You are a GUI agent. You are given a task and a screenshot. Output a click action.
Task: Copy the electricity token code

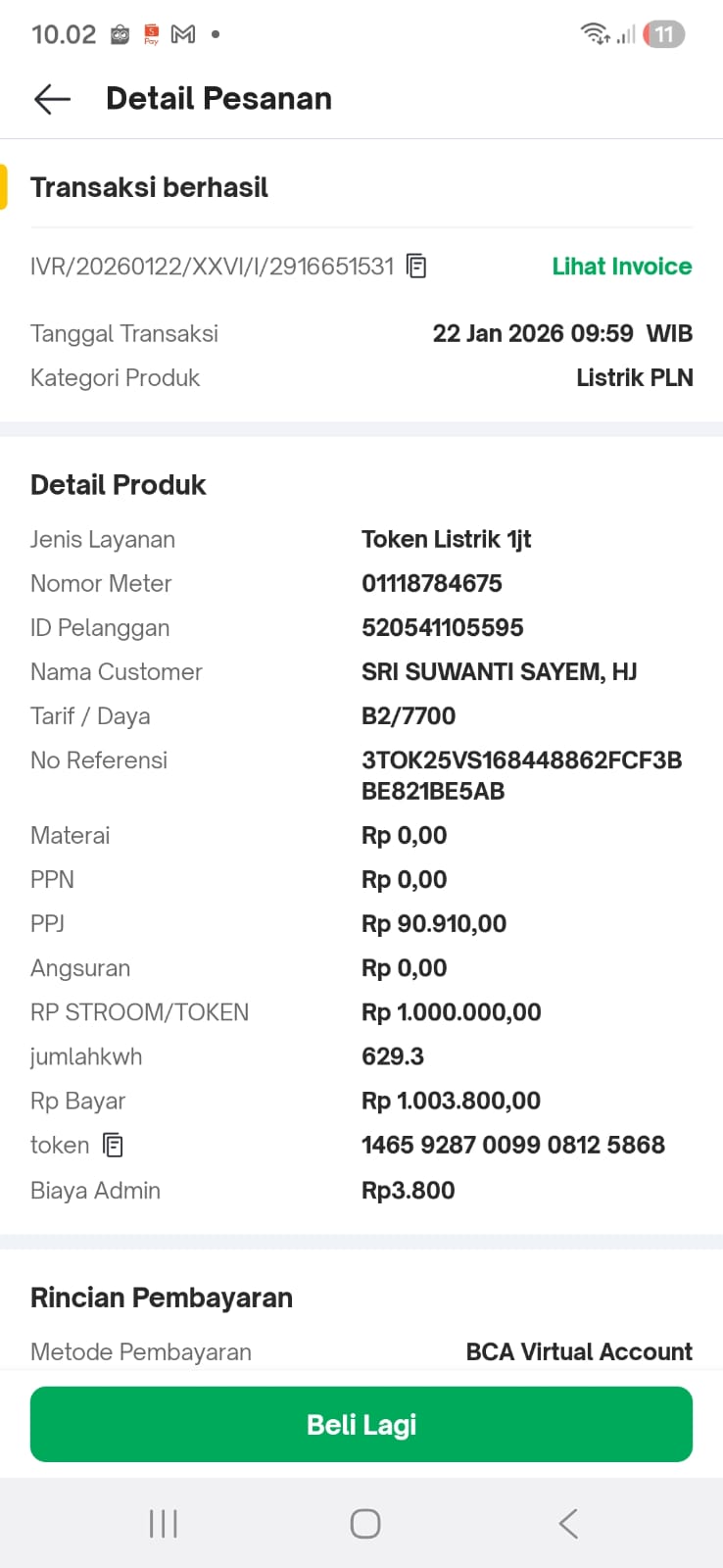114,1145
